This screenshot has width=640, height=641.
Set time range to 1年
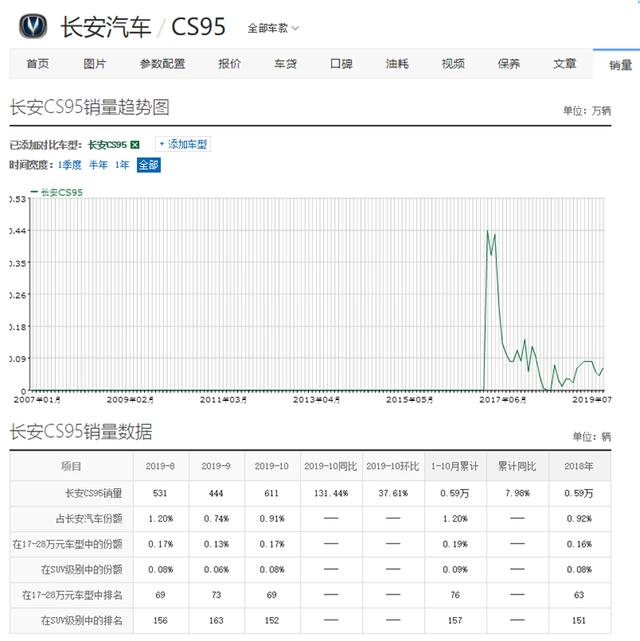coord(122,165)
